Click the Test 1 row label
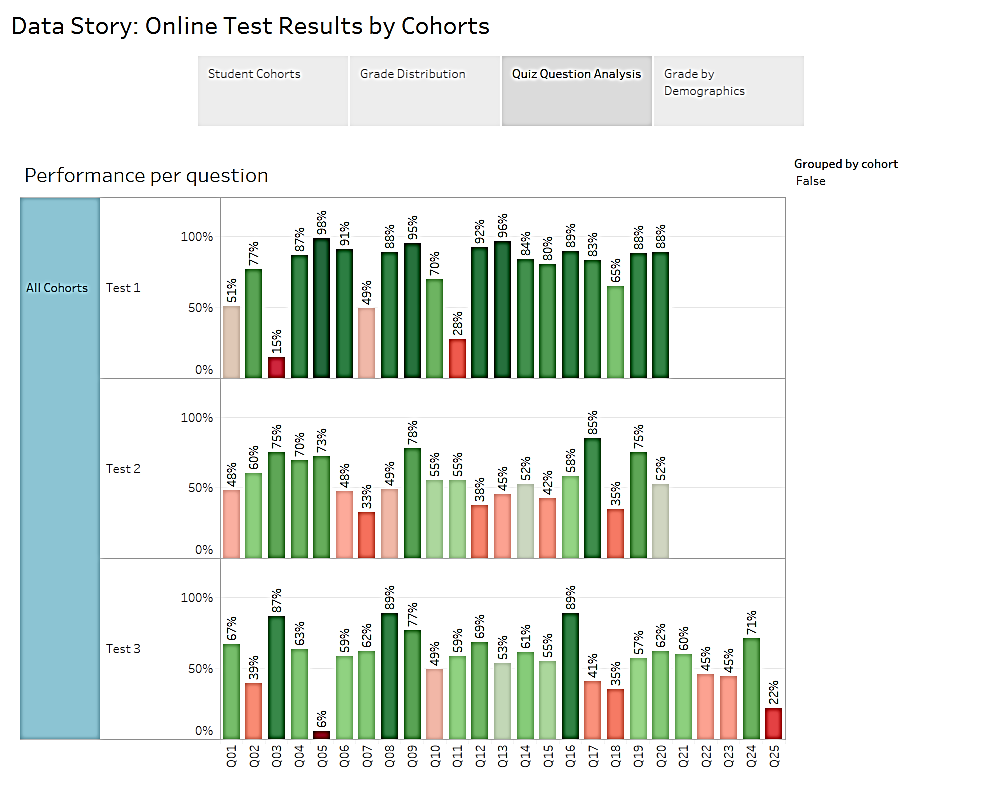The width and height of the screenshot is (1000, 800). tap(123, 287)
